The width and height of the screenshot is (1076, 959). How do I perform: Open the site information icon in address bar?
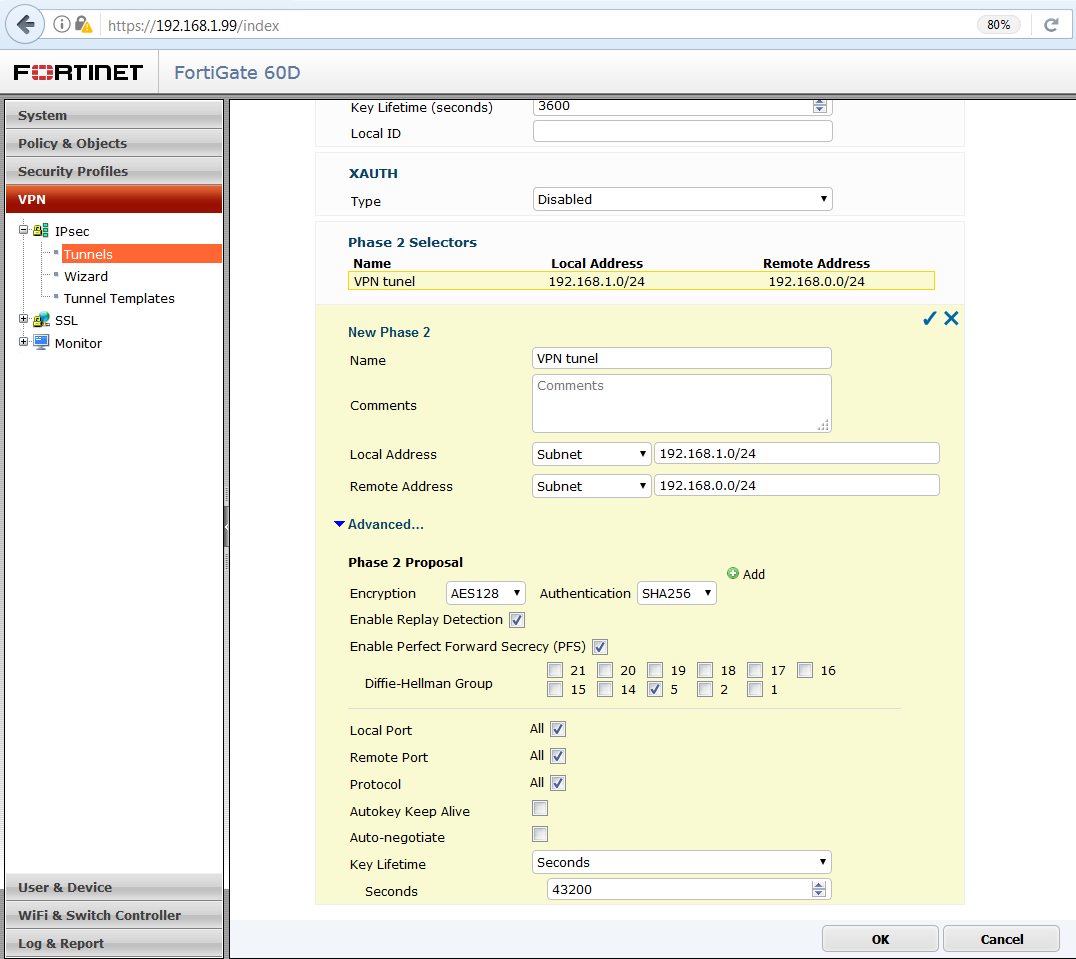tap(62, 25)
